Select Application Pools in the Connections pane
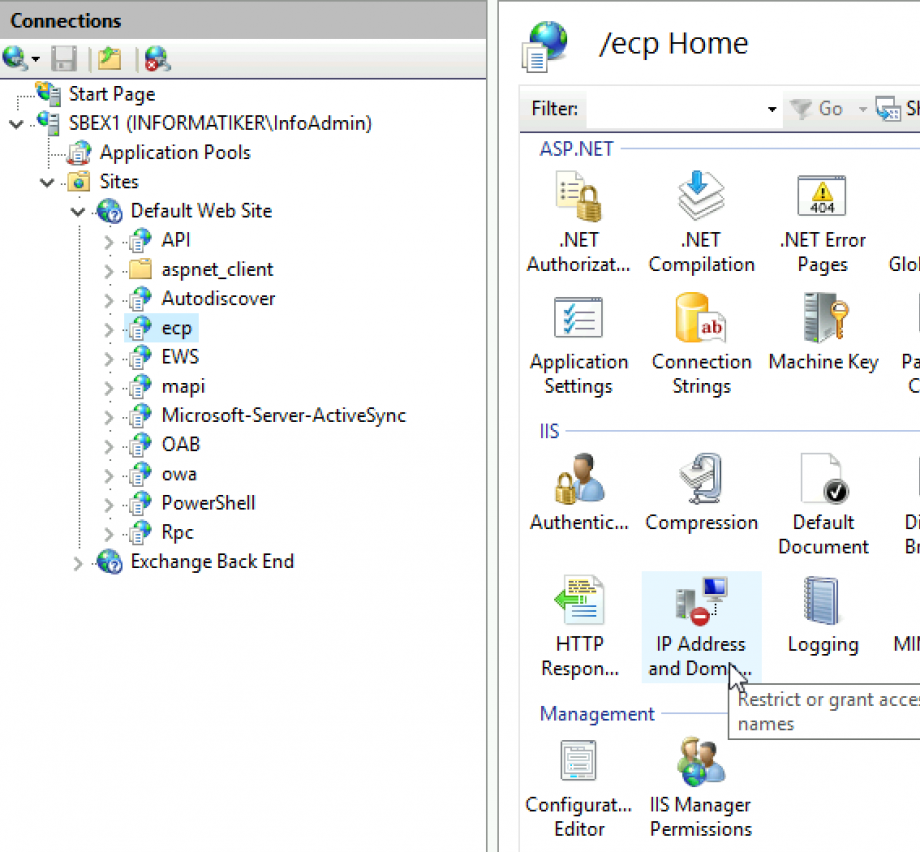Viewport: 920px width, 852px height. [x=174, y=152]
